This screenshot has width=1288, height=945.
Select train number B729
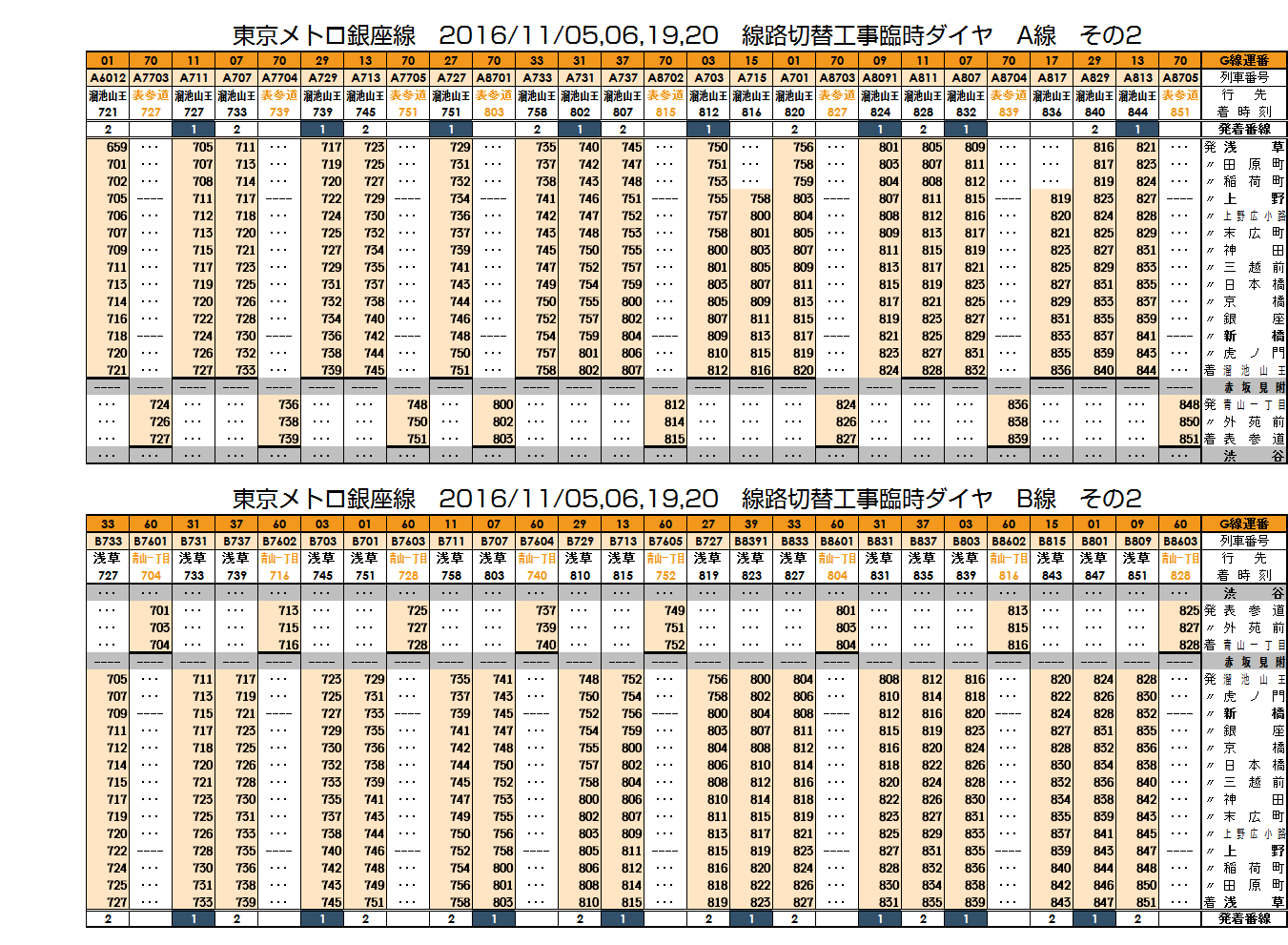pos(580,542)
